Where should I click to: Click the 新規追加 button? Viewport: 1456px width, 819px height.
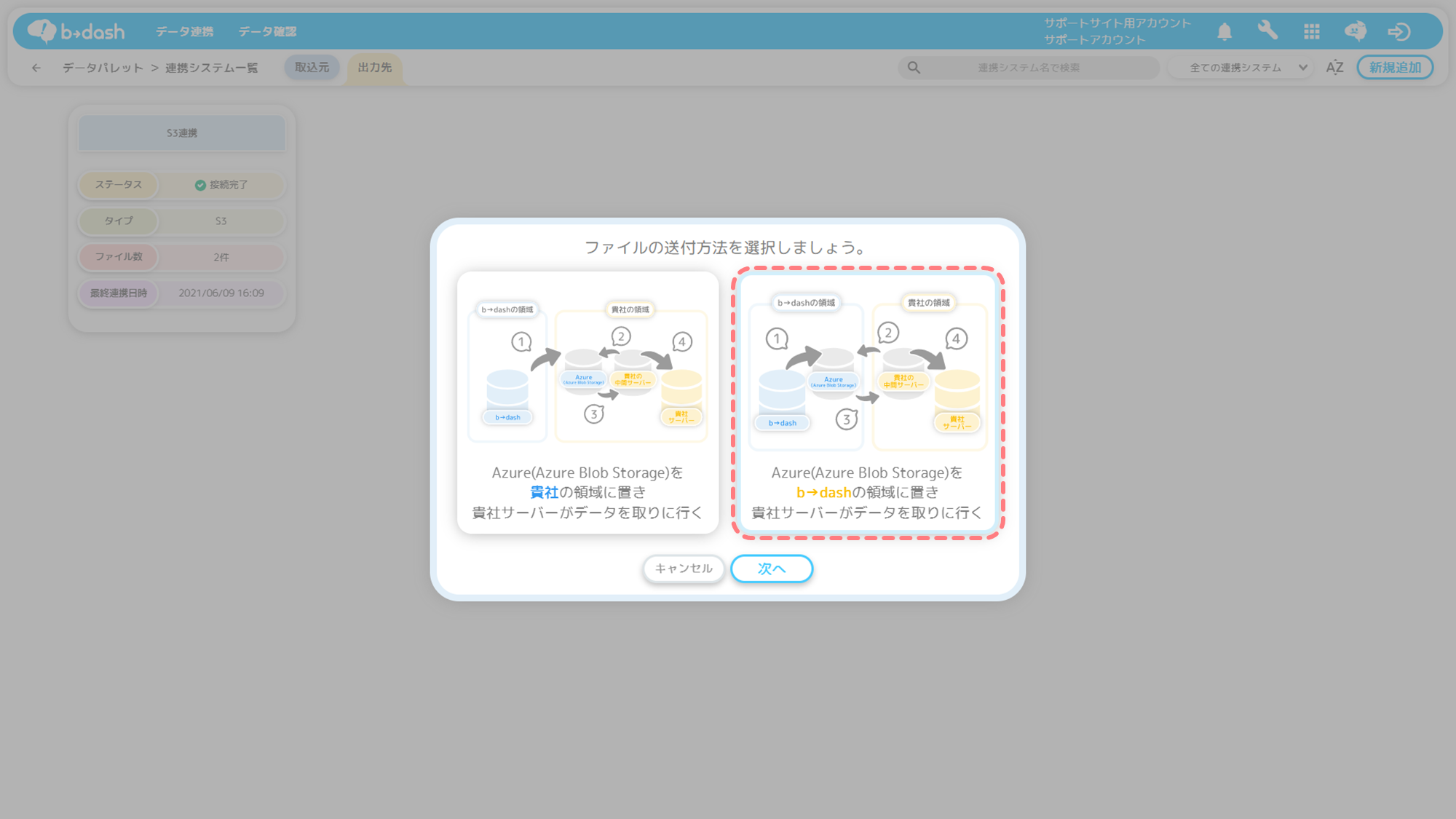1395,68
